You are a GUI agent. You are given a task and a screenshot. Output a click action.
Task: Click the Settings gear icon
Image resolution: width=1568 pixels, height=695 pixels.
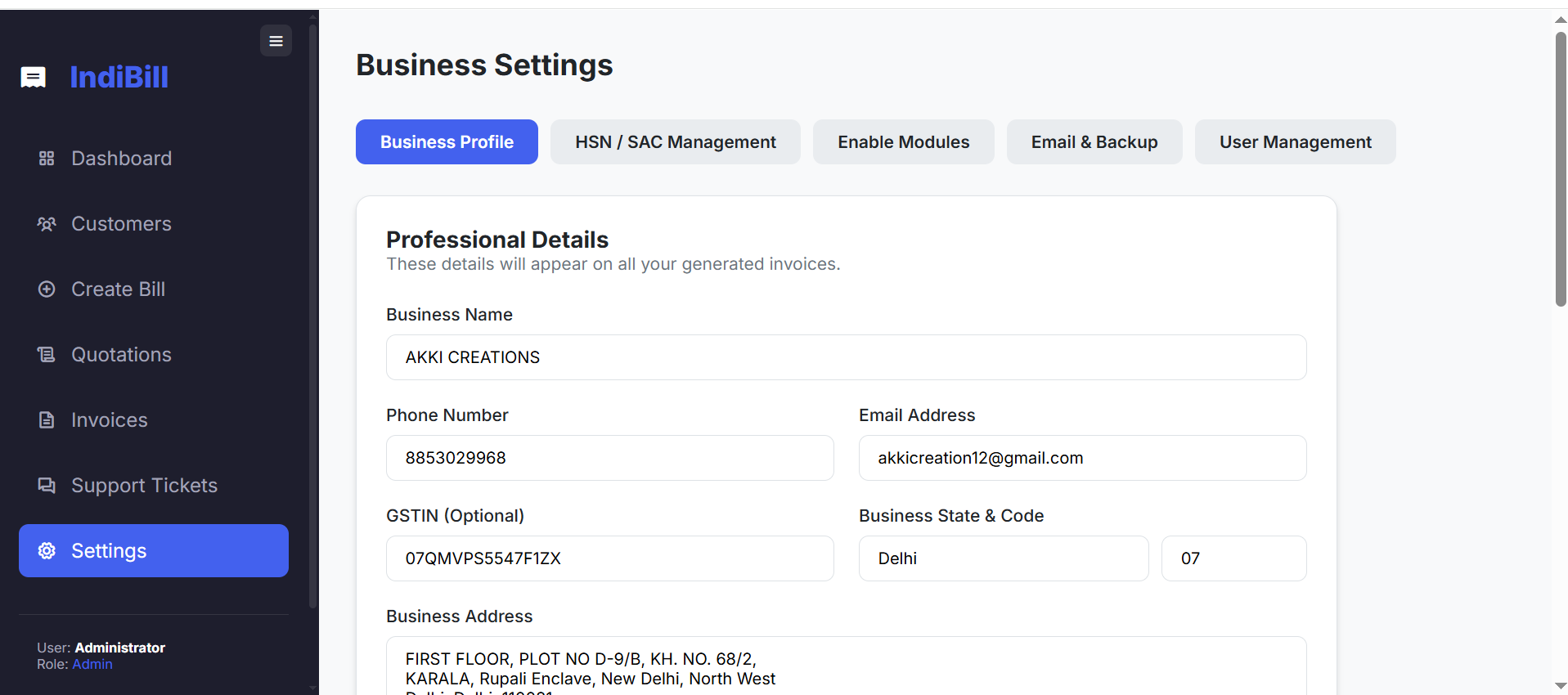47,550
